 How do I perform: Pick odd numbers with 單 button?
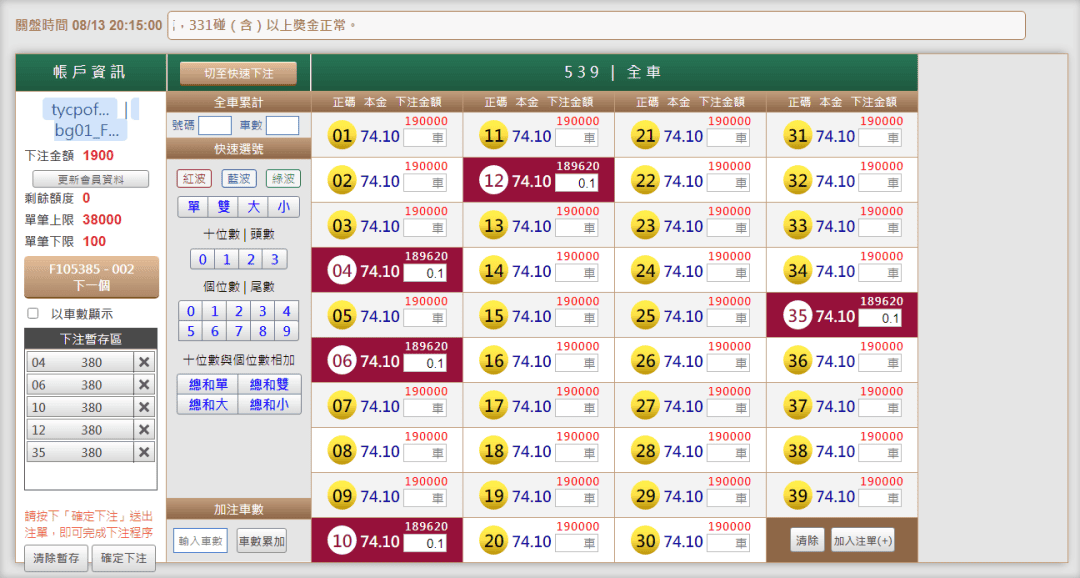194,207
